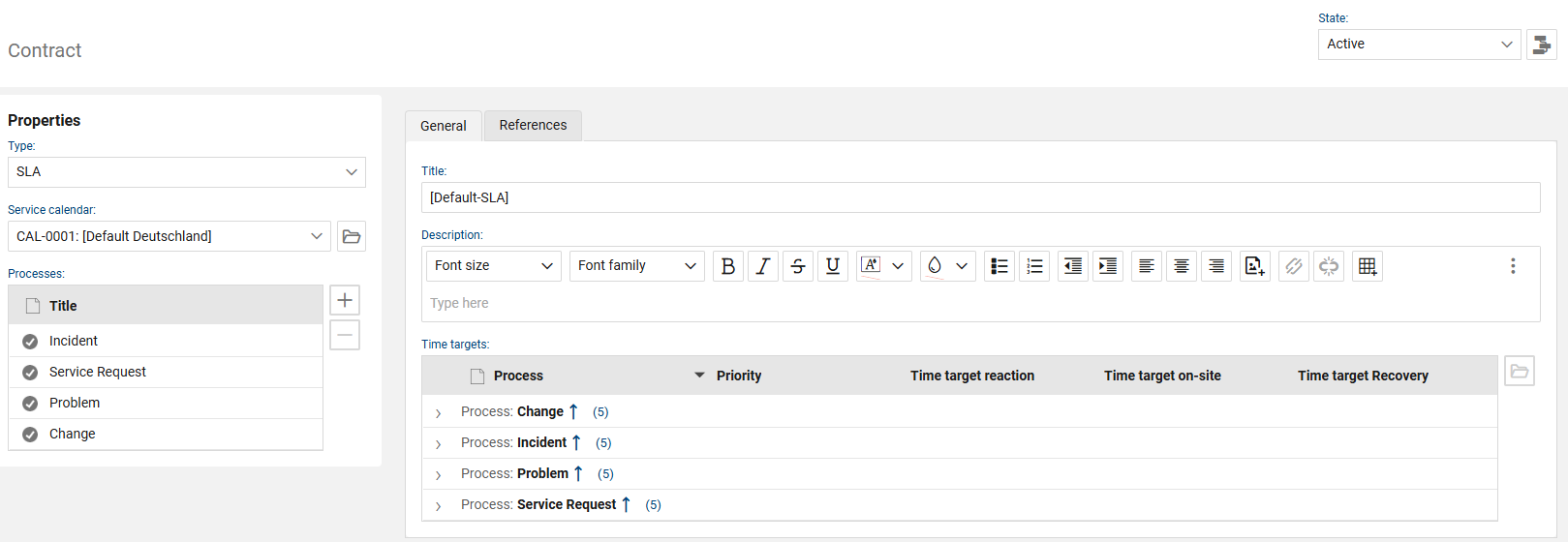
Task: Insert a bulleted list
Action: [x=999, y=266]
